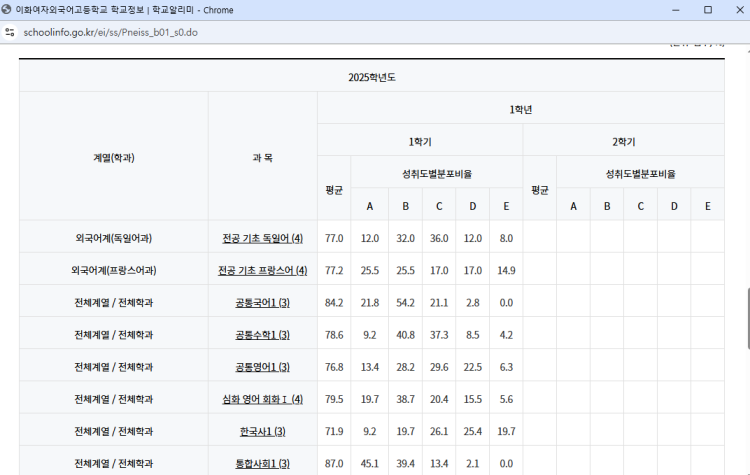The height and width of the screenshot is (475, 750).
Task: Open site information icon in address bar
Action: tap(11, 32)
